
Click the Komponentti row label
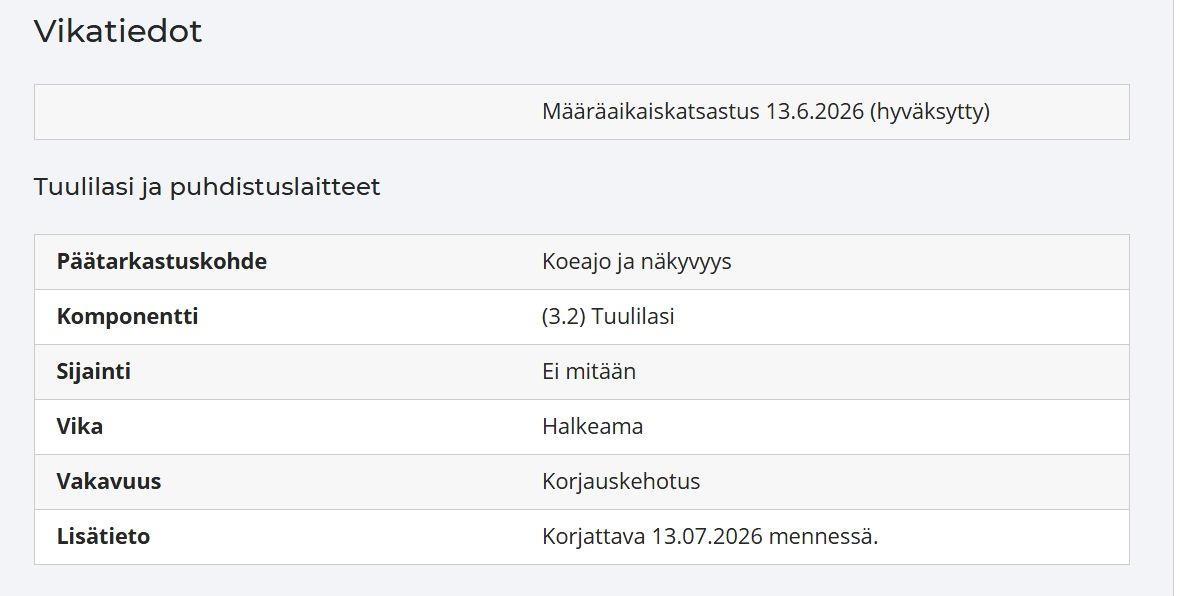point(127,317)
